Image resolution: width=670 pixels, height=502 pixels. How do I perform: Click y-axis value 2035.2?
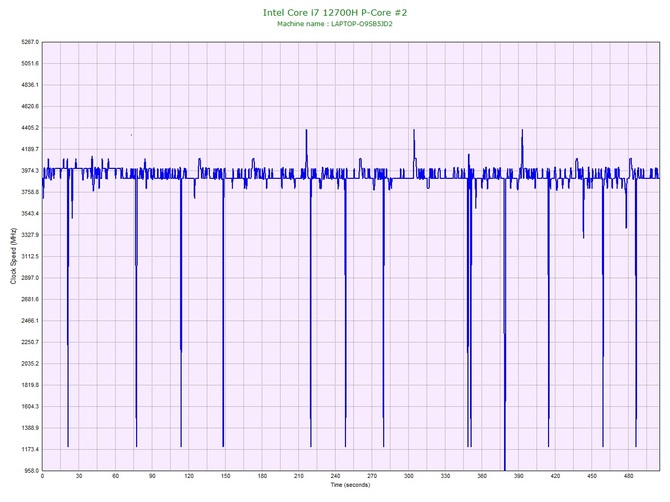[29, 364]
